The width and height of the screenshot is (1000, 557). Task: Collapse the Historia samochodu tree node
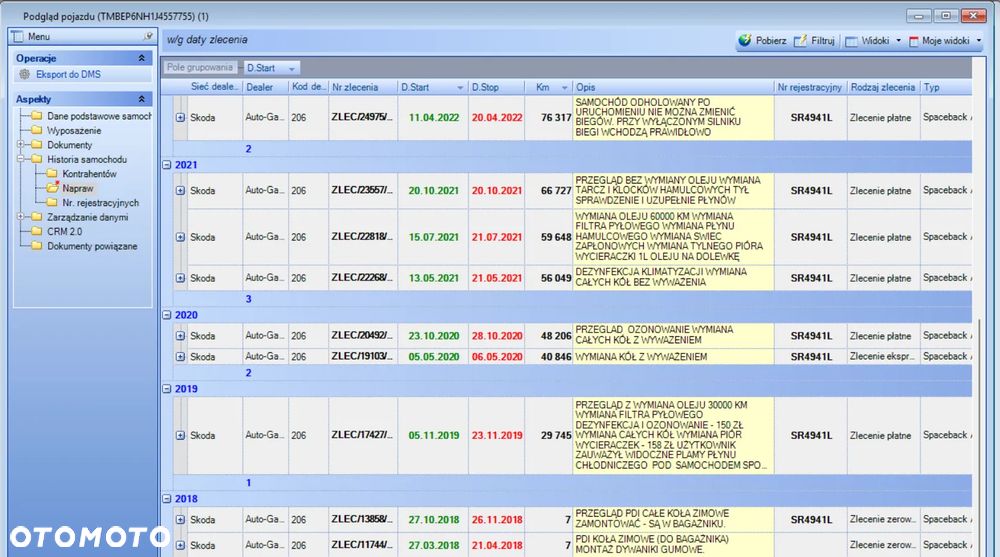[20, 159]
